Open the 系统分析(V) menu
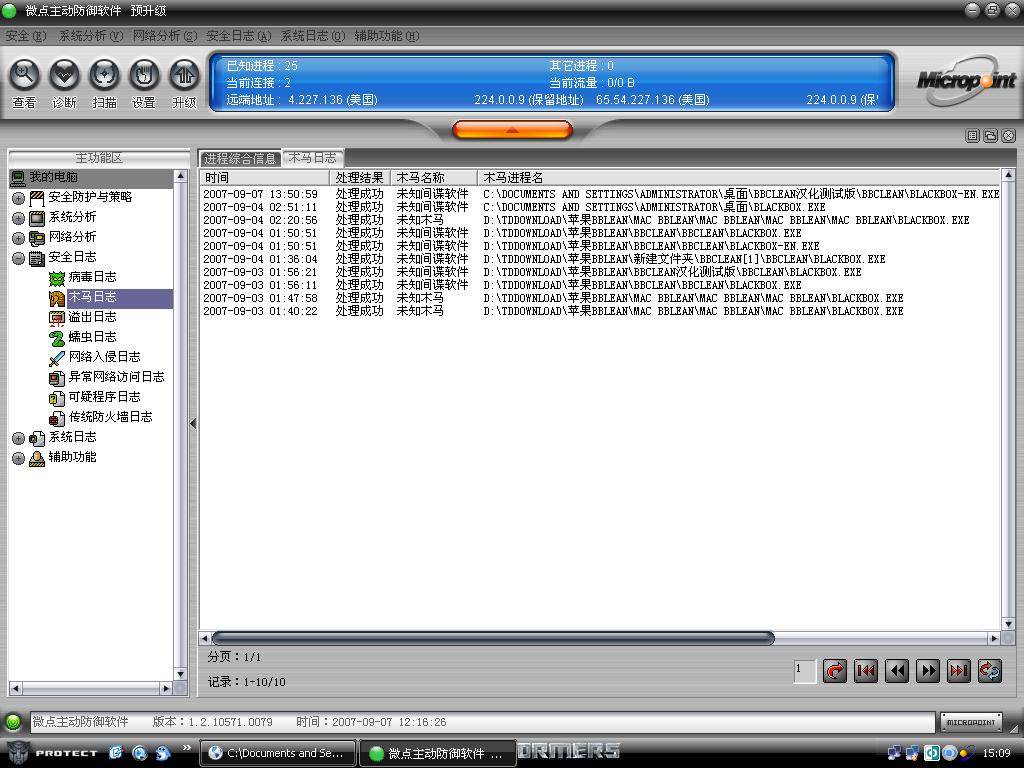The width and height of the screenshot is (1024, 768). click(91, 36)
